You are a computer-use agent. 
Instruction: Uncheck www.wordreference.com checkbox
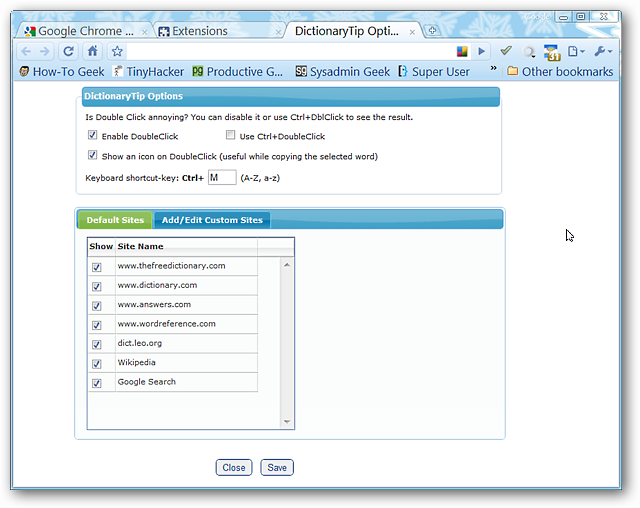tap(97, 325)
